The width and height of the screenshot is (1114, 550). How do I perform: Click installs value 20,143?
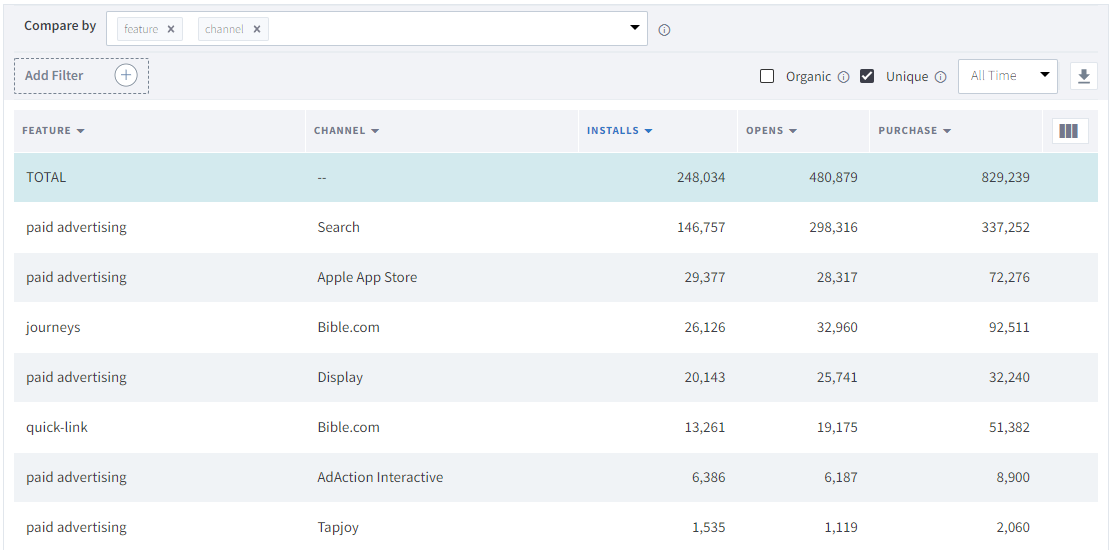(x=705, y=377)
